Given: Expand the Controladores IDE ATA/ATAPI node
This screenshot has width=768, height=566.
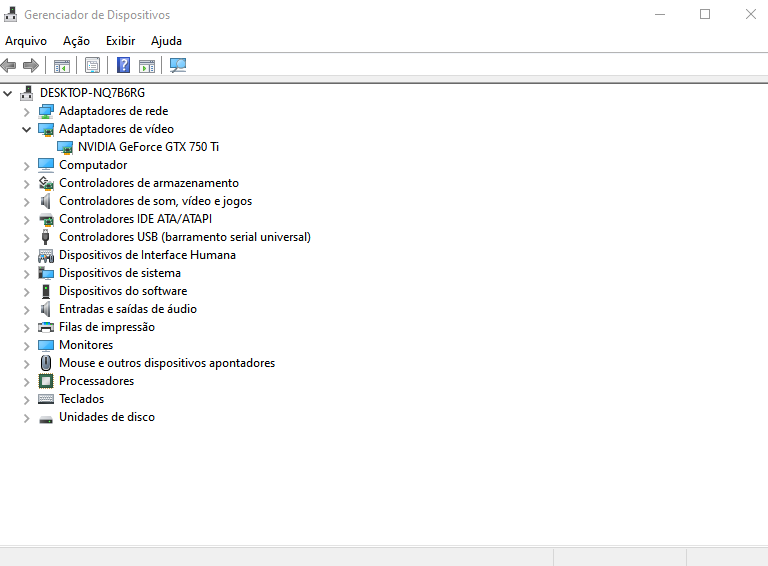Looking at the screenshot, I should [26, 220].
